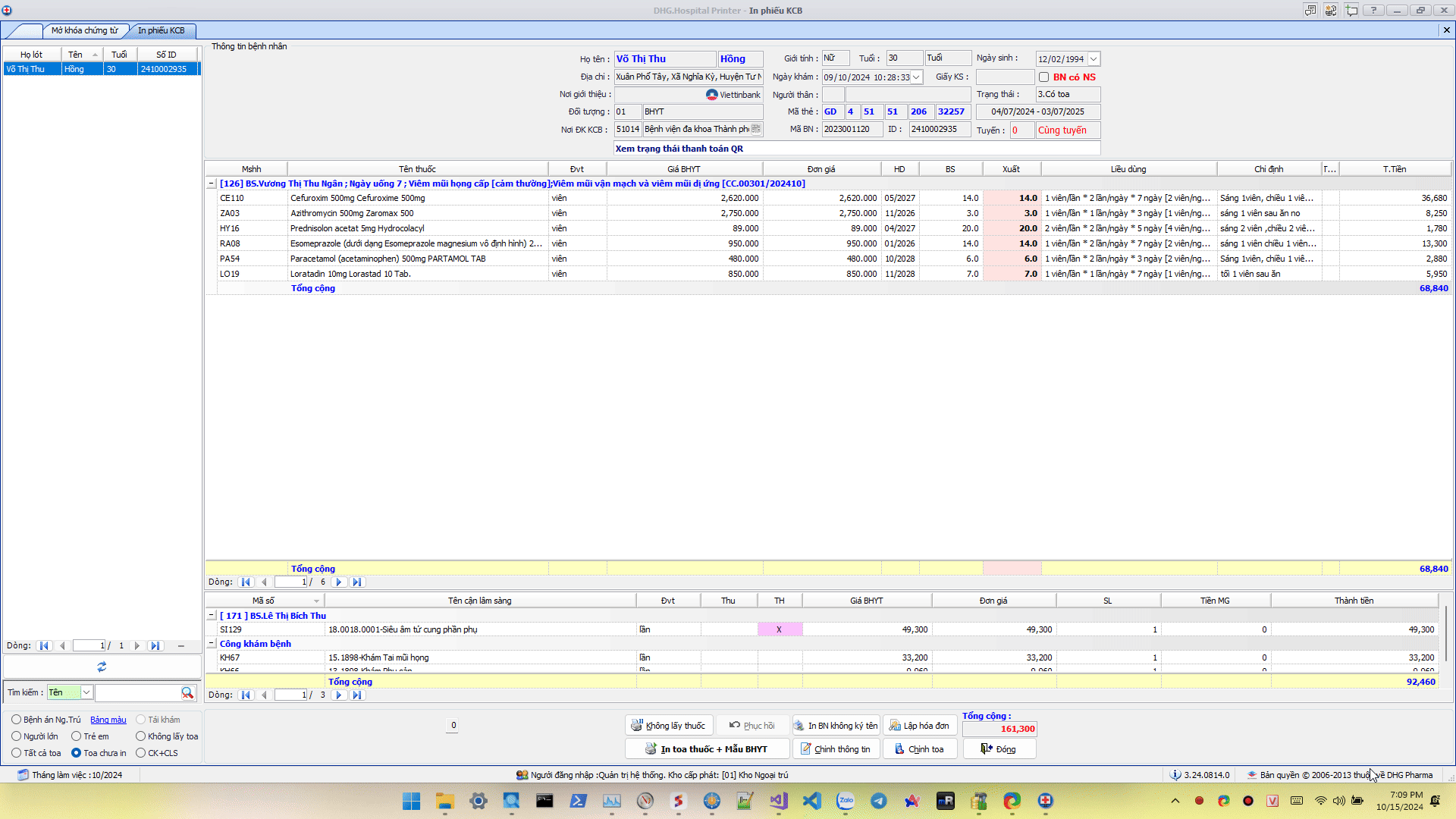Open Zalo from the Windows taskbar
Screen dimensions: 1456x819
pyautogui.click(x=846, y=801)
